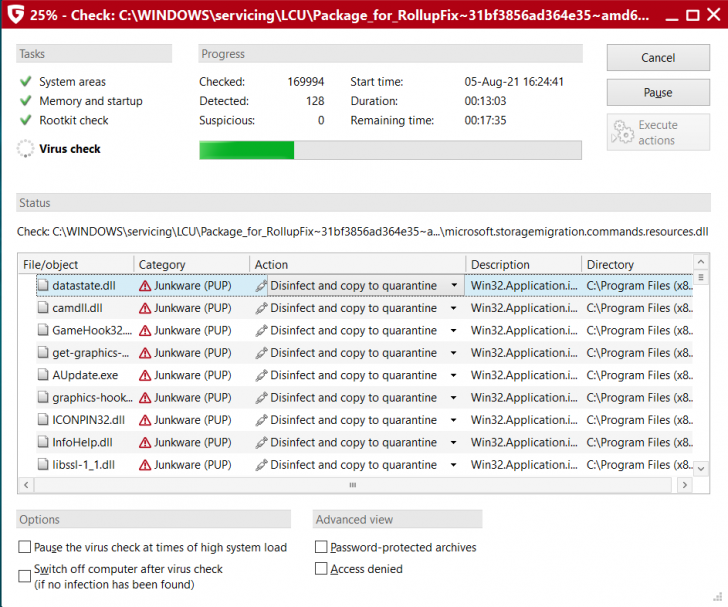The width and height of the screenshot is (728, 607).
Task: Click the file icon next to camdll.dll
Action: pyautogui.click(x=43, y=307)
